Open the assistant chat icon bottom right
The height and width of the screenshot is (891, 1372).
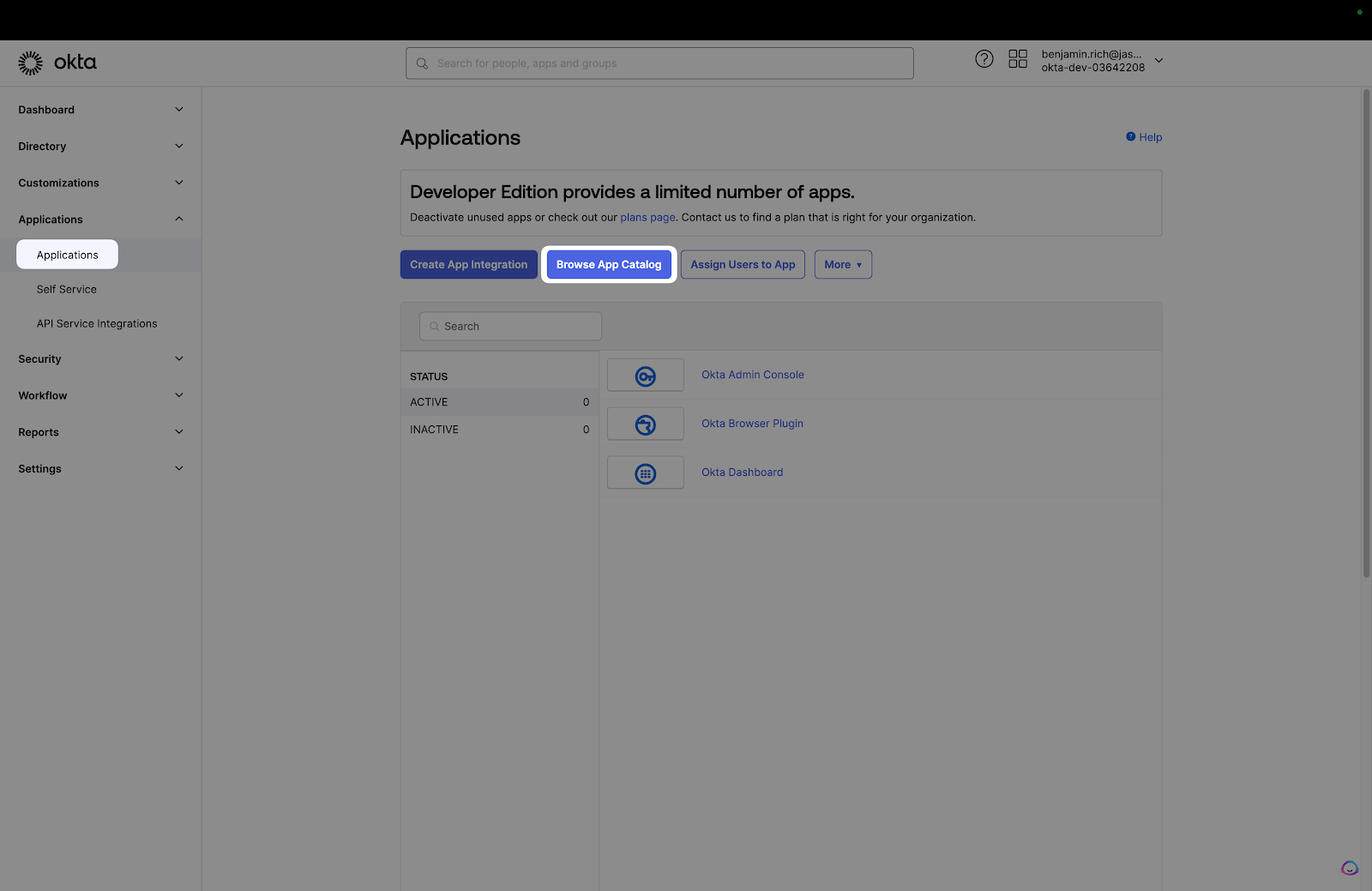tap(1349, 868)
